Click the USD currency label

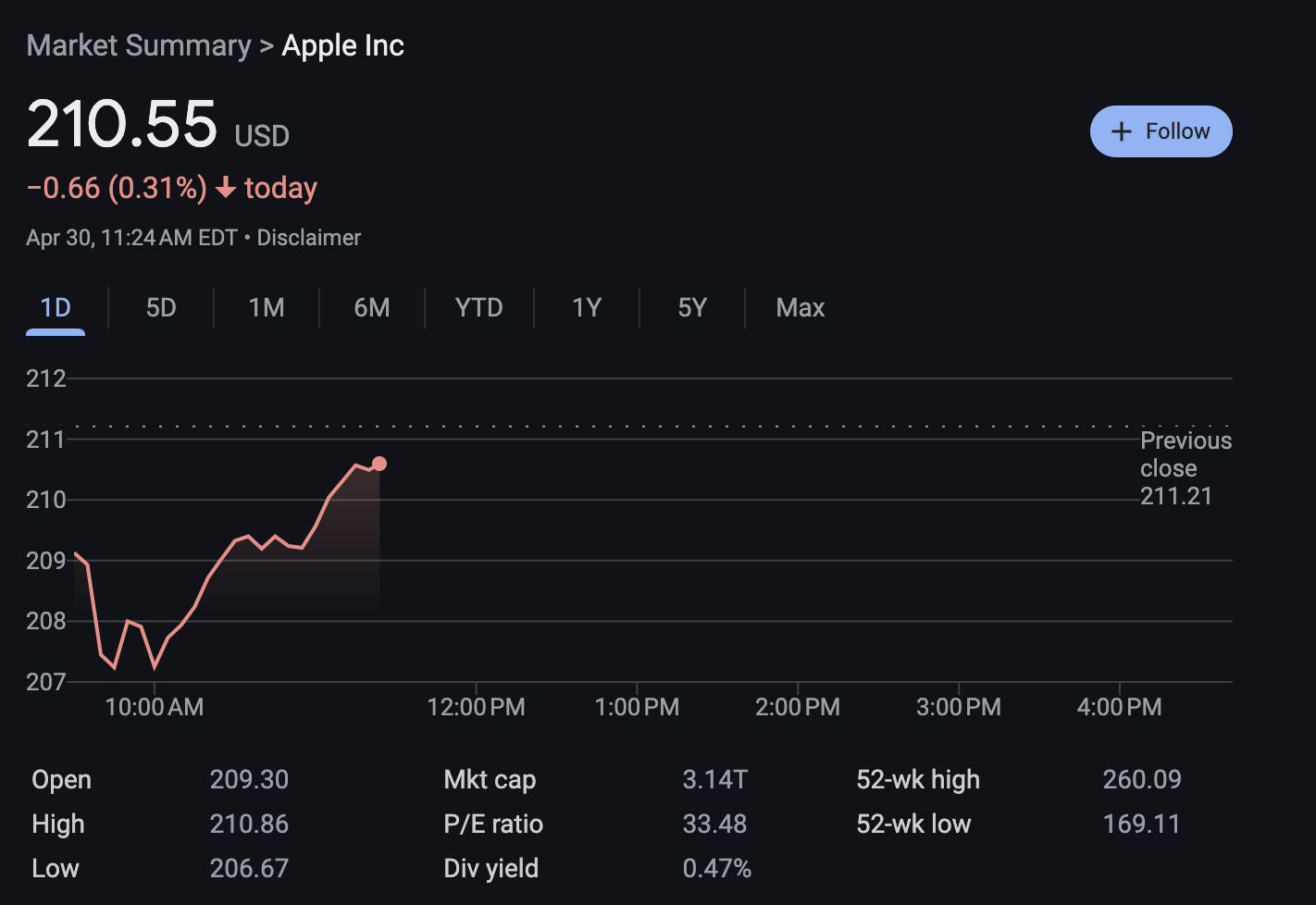(x=262, y=137)
